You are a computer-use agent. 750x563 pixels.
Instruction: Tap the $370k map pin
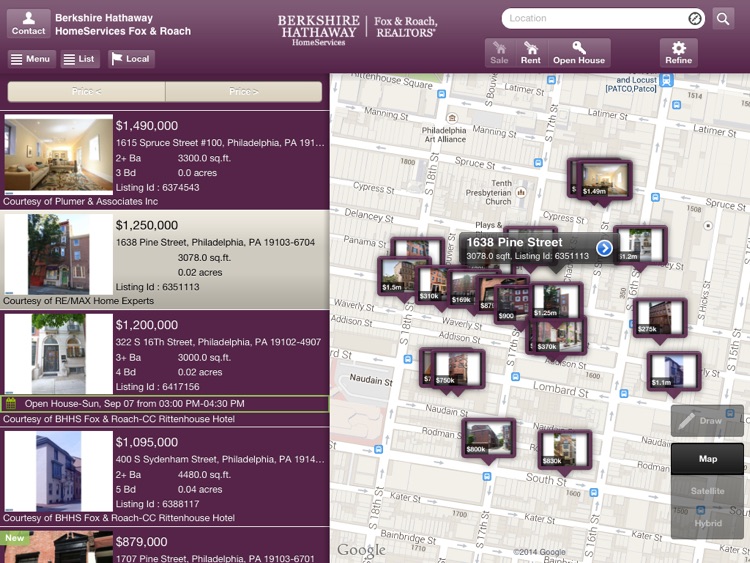tap(560, 336)
